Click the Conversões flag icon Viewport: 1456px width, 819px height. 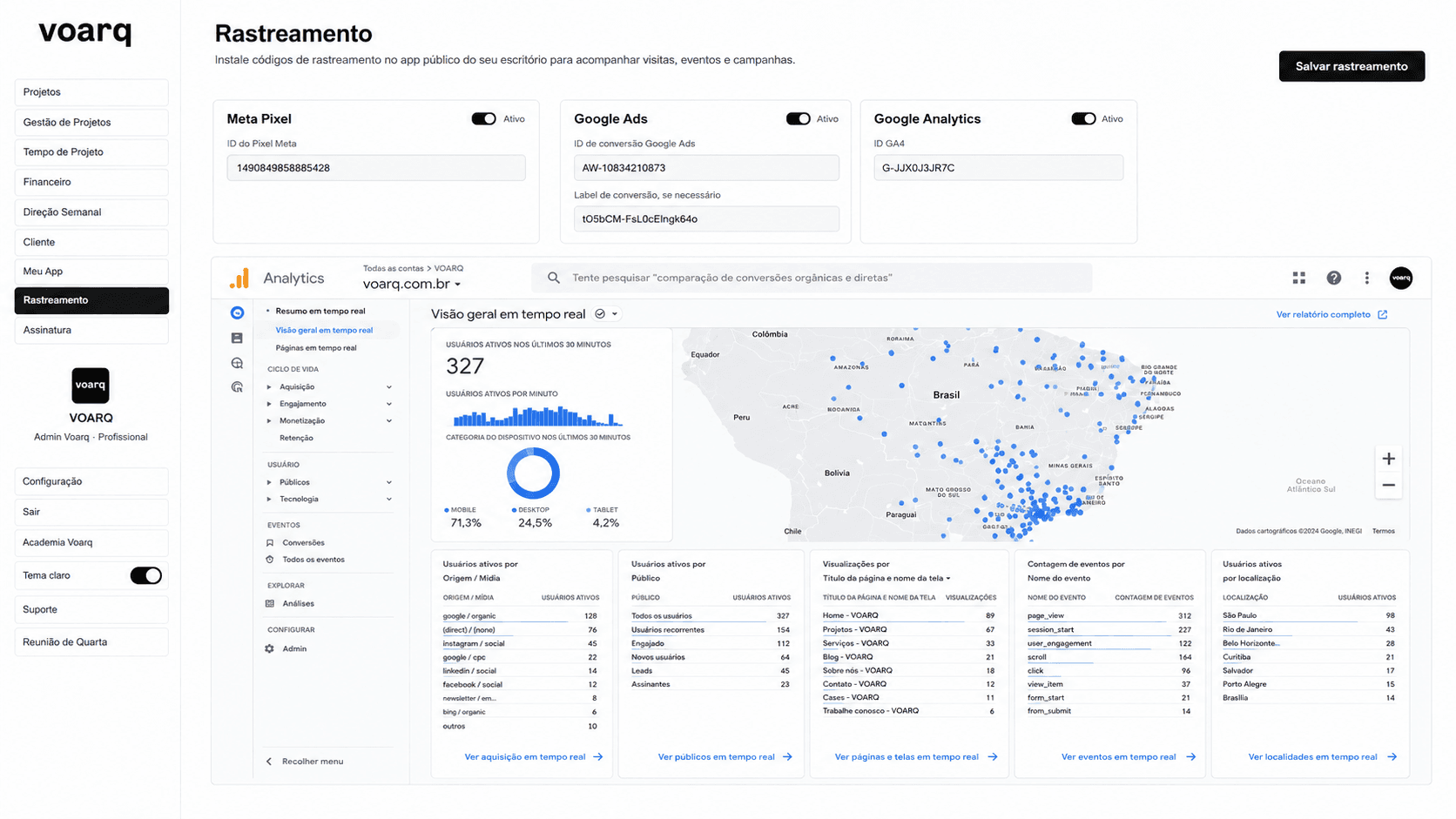tap(269, 542)
